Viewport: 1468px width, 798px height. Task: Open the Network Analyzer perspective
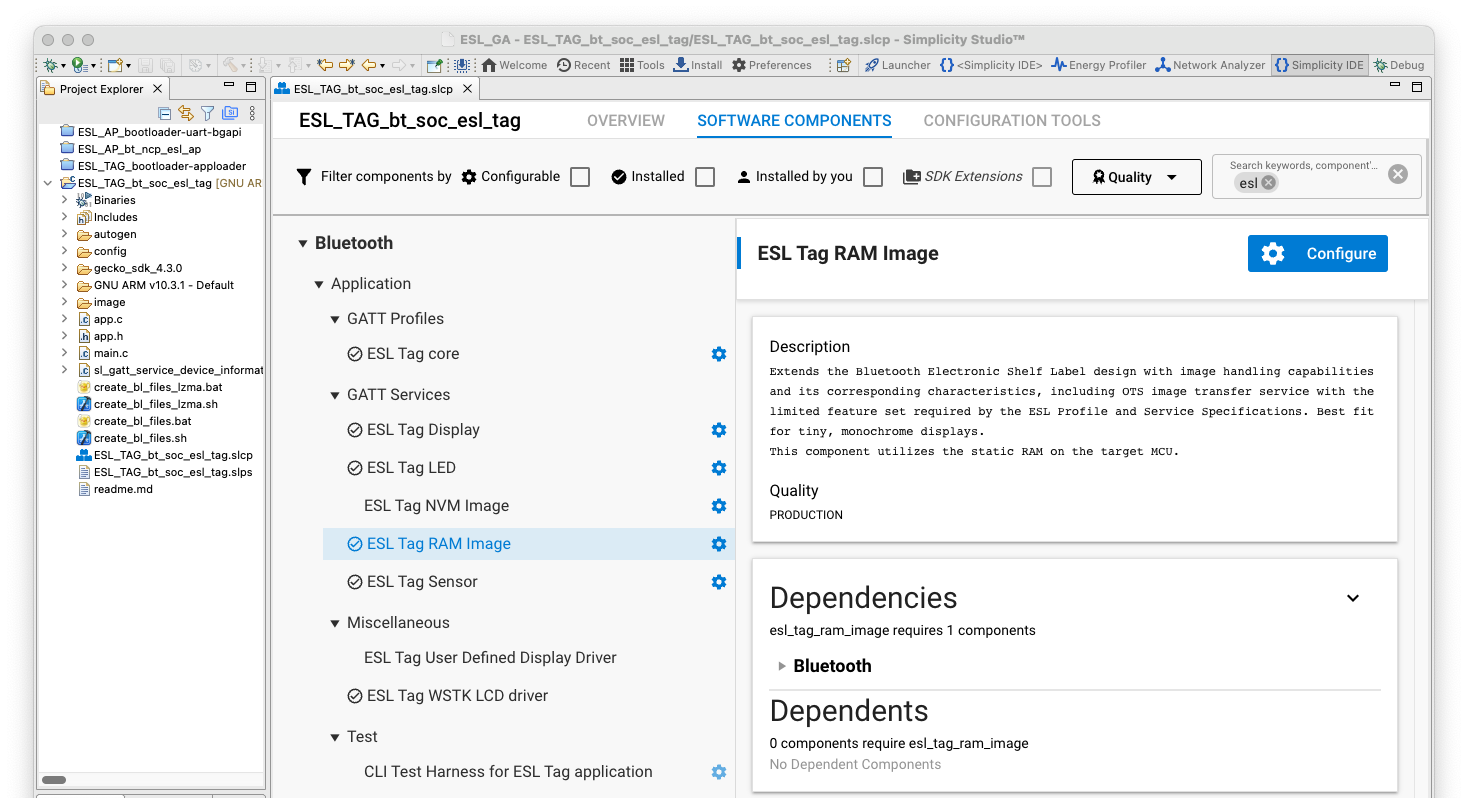[x=1210, y=65]
